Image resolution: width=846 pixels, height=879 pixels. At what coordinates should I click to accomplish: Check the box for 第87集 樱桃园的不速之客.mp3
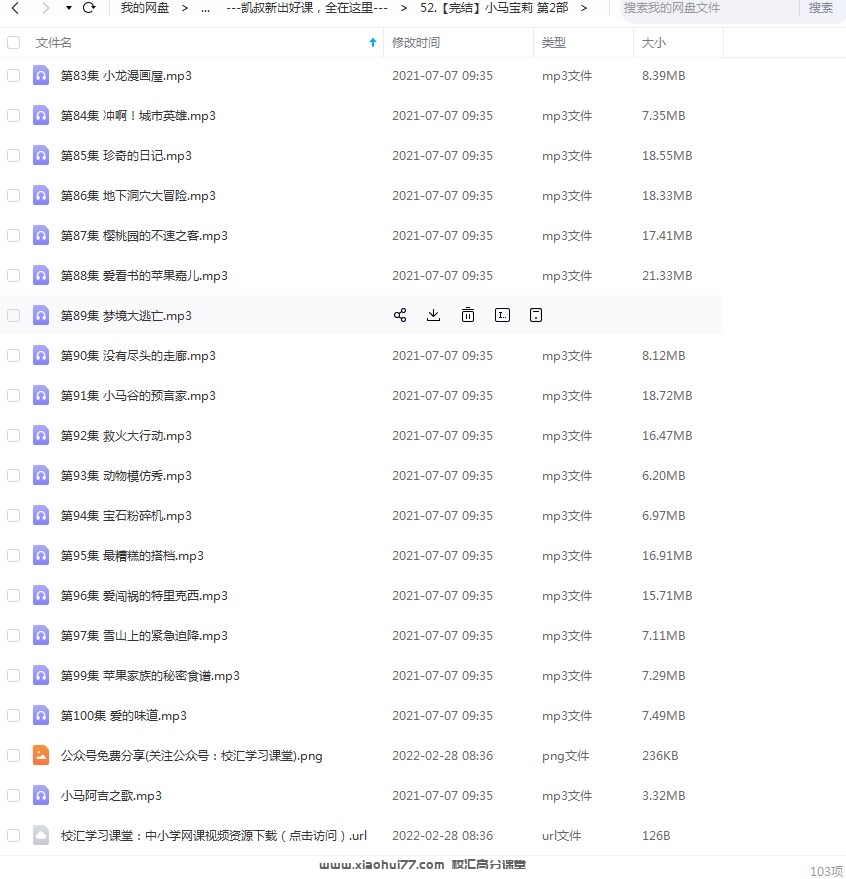[13, 235]
